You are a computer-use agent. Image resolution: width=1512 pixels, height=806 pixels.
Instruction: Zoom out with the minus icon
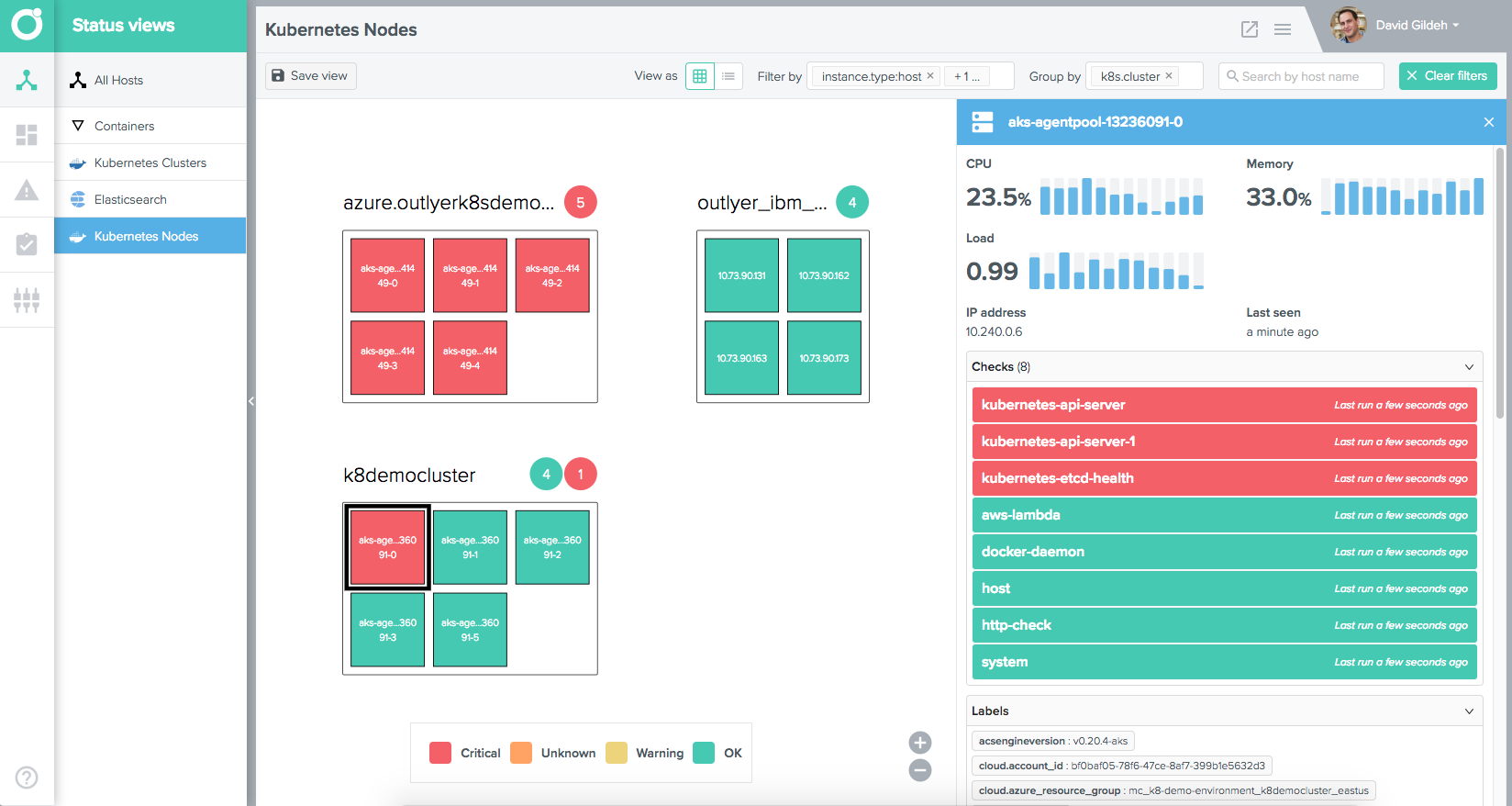click(920, 770)
